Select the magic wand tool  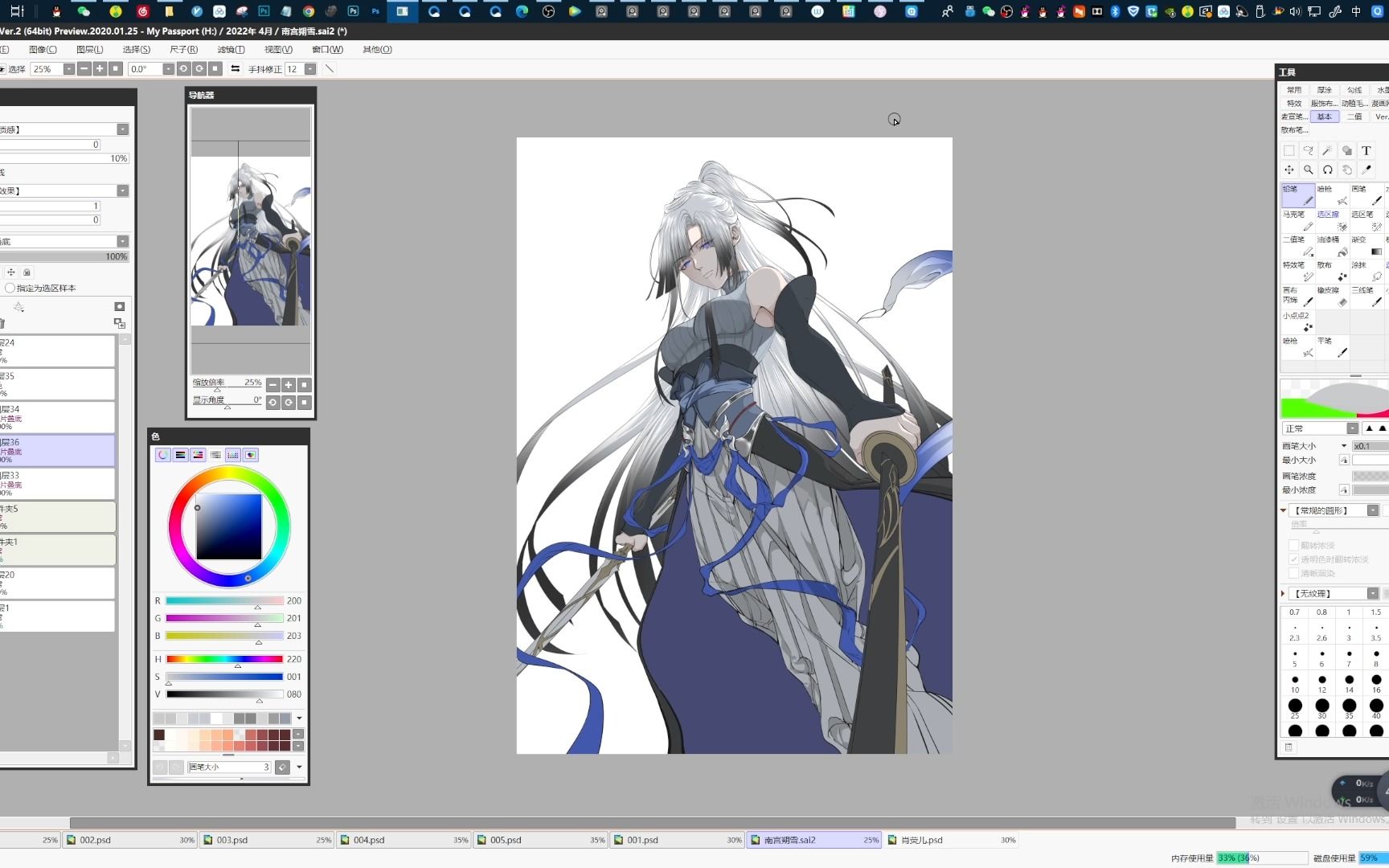coord(1328,150)
